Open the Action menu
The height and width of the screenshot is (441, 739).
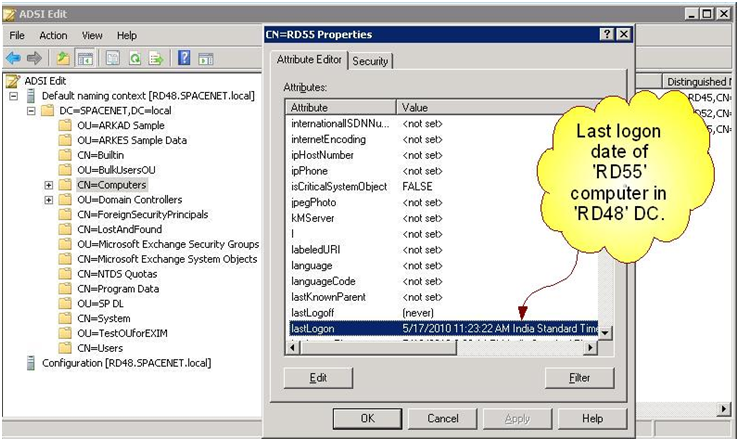(53, 35)
